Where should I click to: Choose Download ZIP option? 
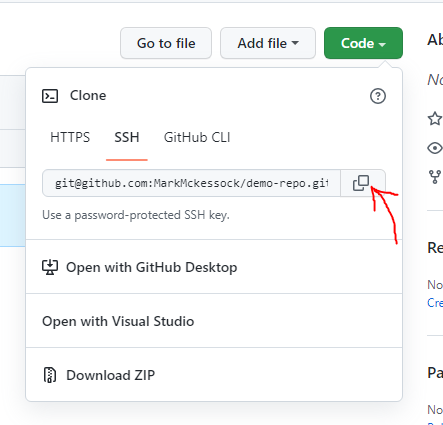(x=214, y=375)
